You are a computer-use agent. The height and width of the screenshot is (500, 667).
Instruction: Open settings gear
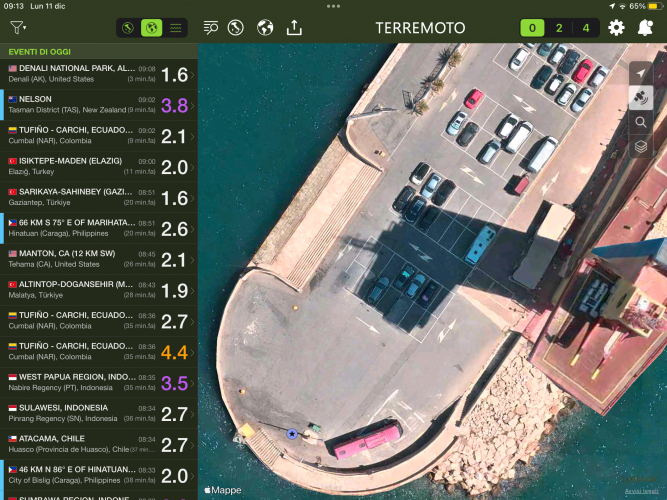[617, 28]
